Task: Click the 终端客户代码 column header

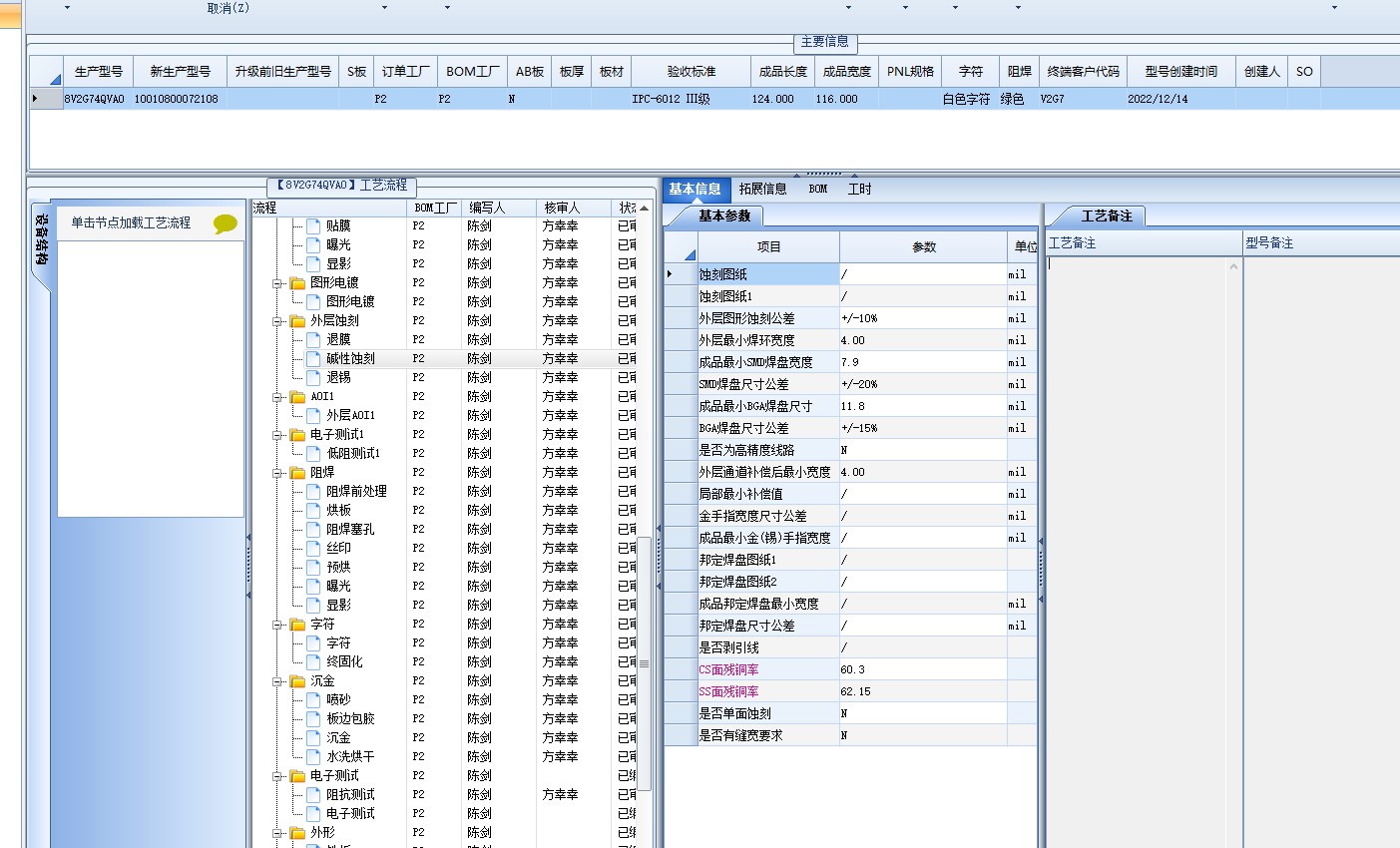Action: click(1084, 72)
